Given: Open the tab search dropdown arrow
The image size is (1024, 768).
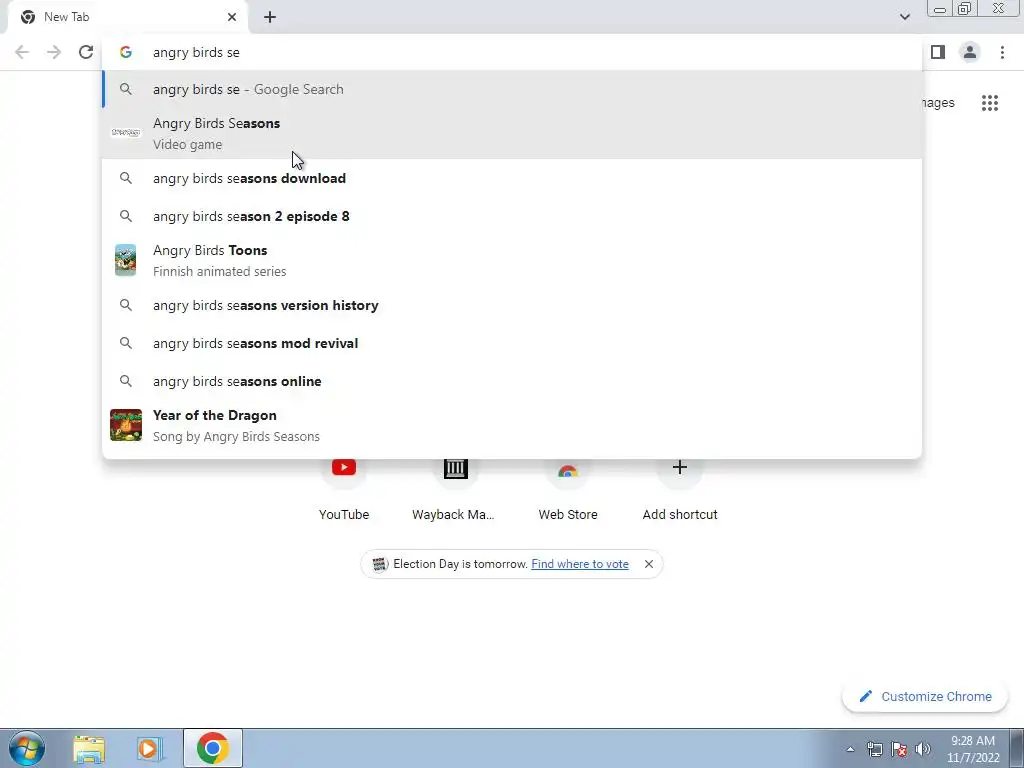Looking at the screenshot, I should point(904,17).
